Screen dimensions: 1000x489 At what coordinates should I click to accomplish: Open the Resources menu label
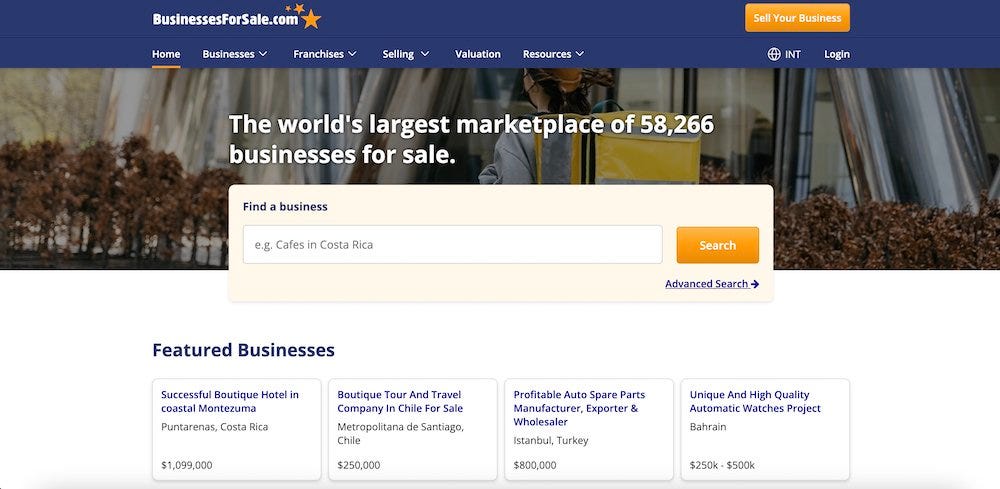547,54
